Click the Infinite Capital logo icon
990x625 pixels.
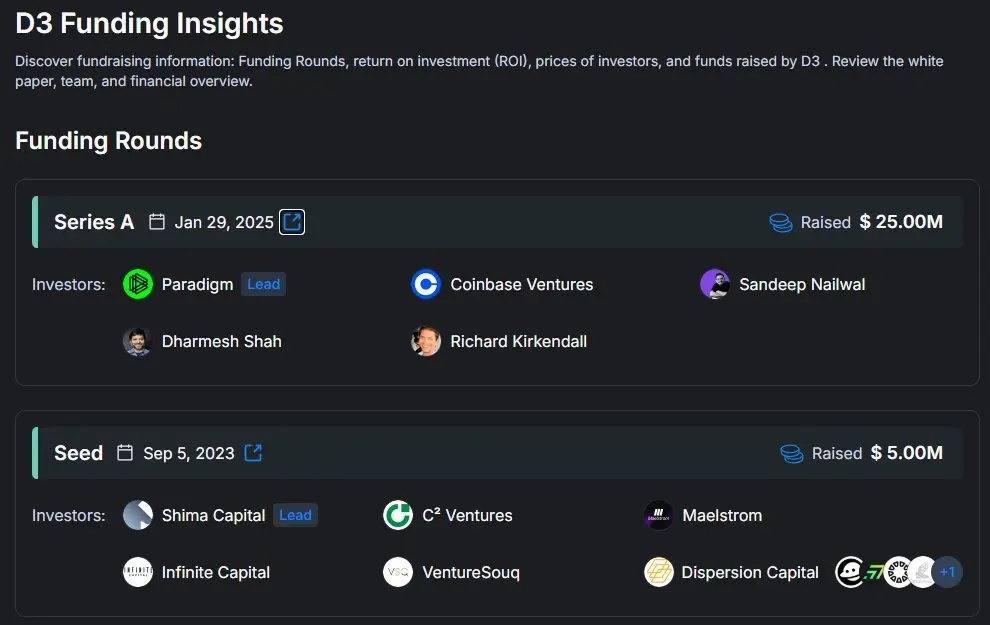coord(138,572)
